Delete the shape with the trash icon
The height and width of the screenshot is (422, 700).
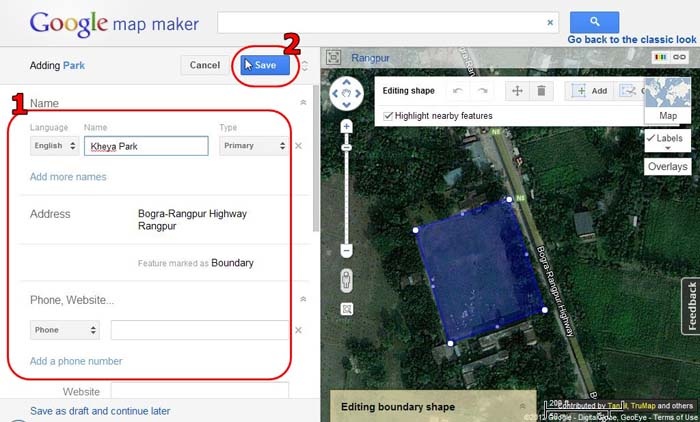541,91
